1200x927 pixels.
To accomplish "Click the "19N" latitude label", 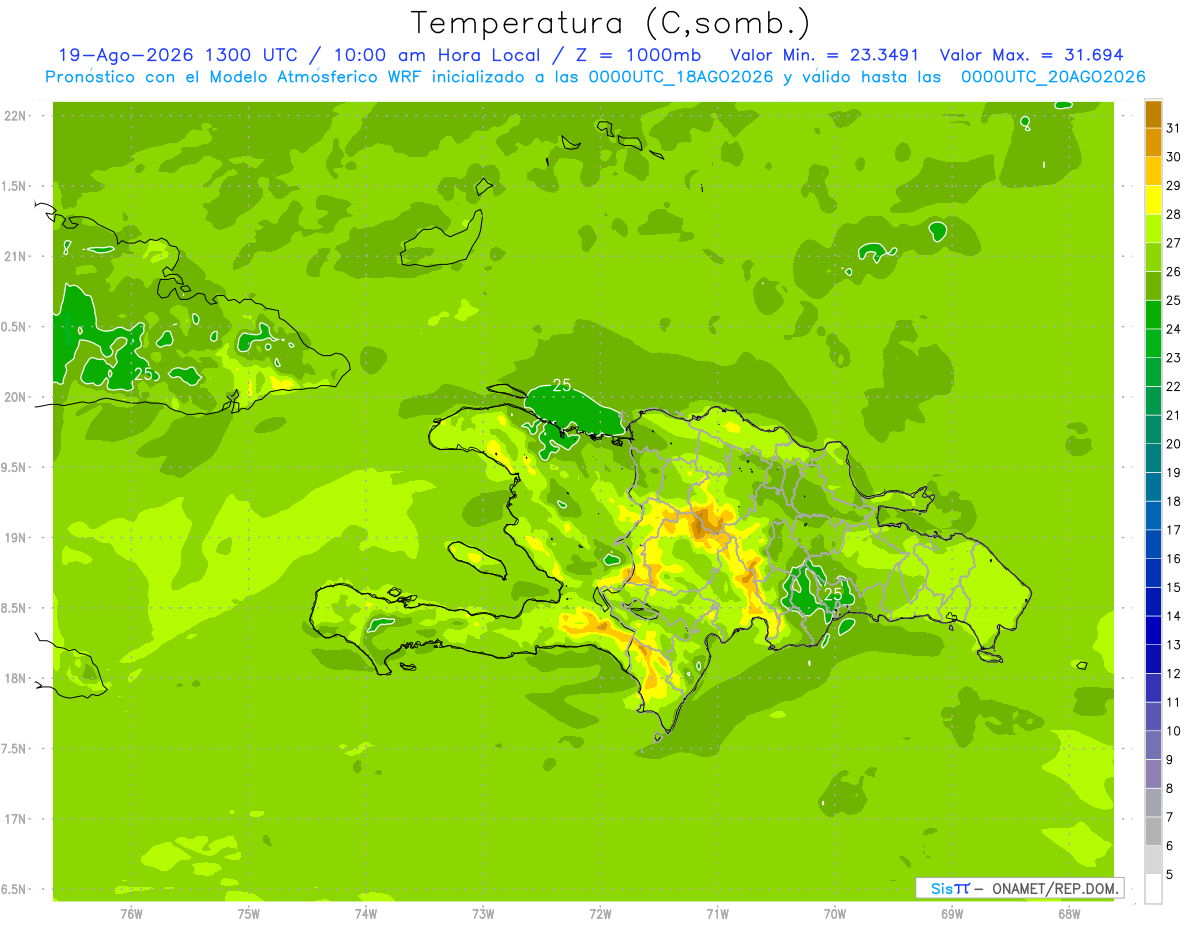I will pos(17,538).
